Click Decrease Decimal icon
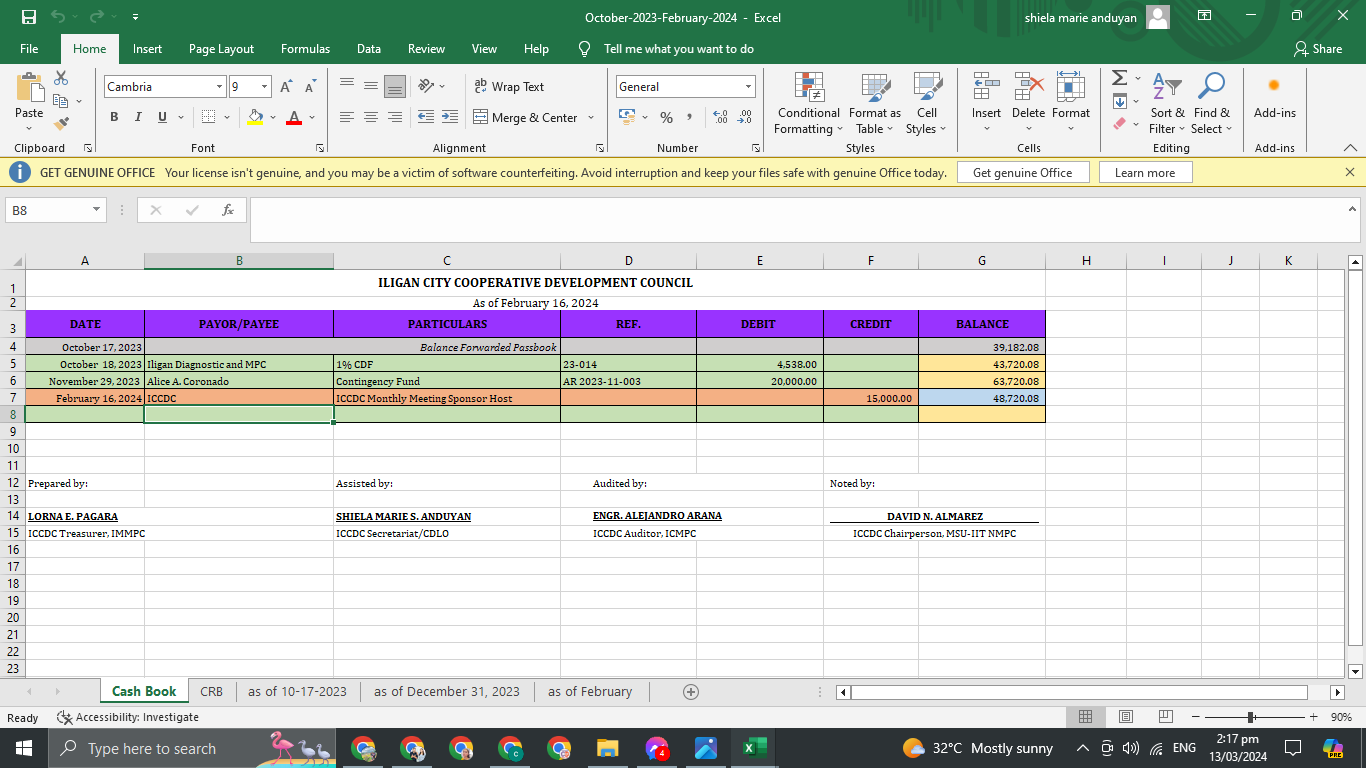This screenshot has width=1366, height=768. click(744, 118)
